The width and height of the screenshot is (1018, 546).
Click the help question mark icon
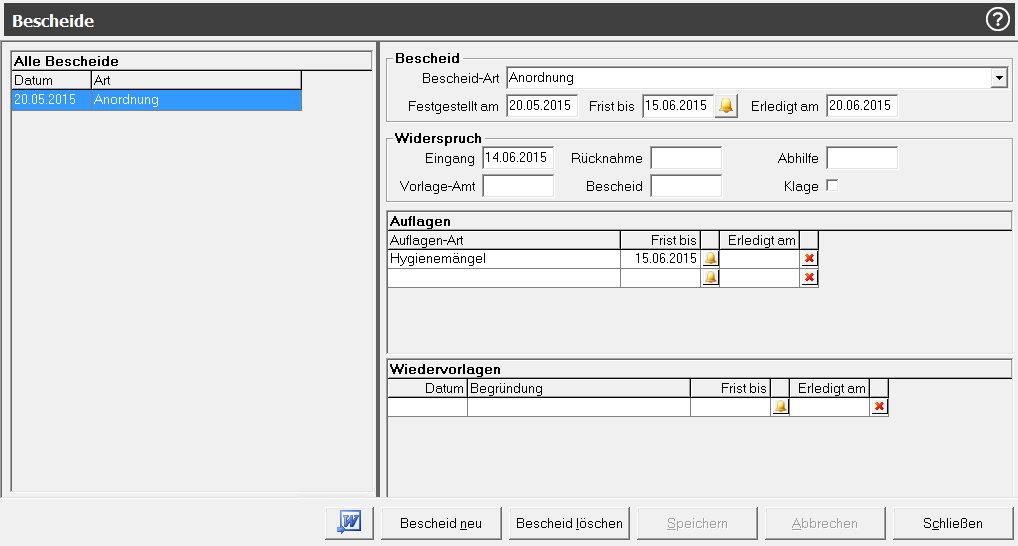997,20
